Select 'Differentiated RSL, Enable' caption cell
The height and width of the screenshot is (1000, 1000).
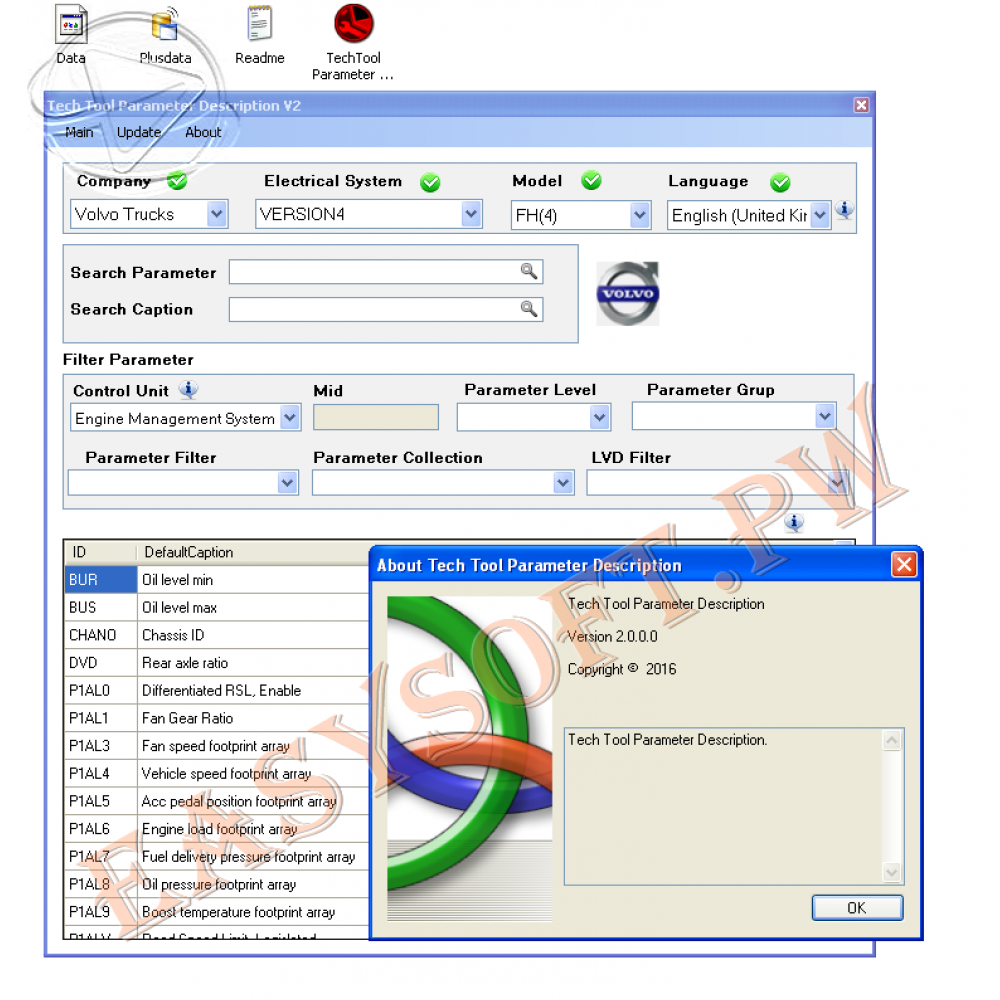tap(253, 690)
